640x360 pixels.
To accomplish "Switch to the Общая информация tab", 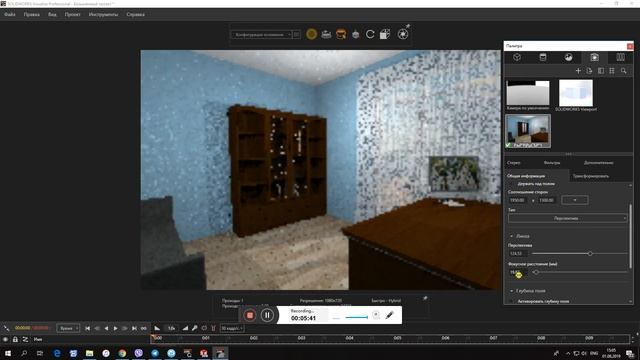I will 526,176.
